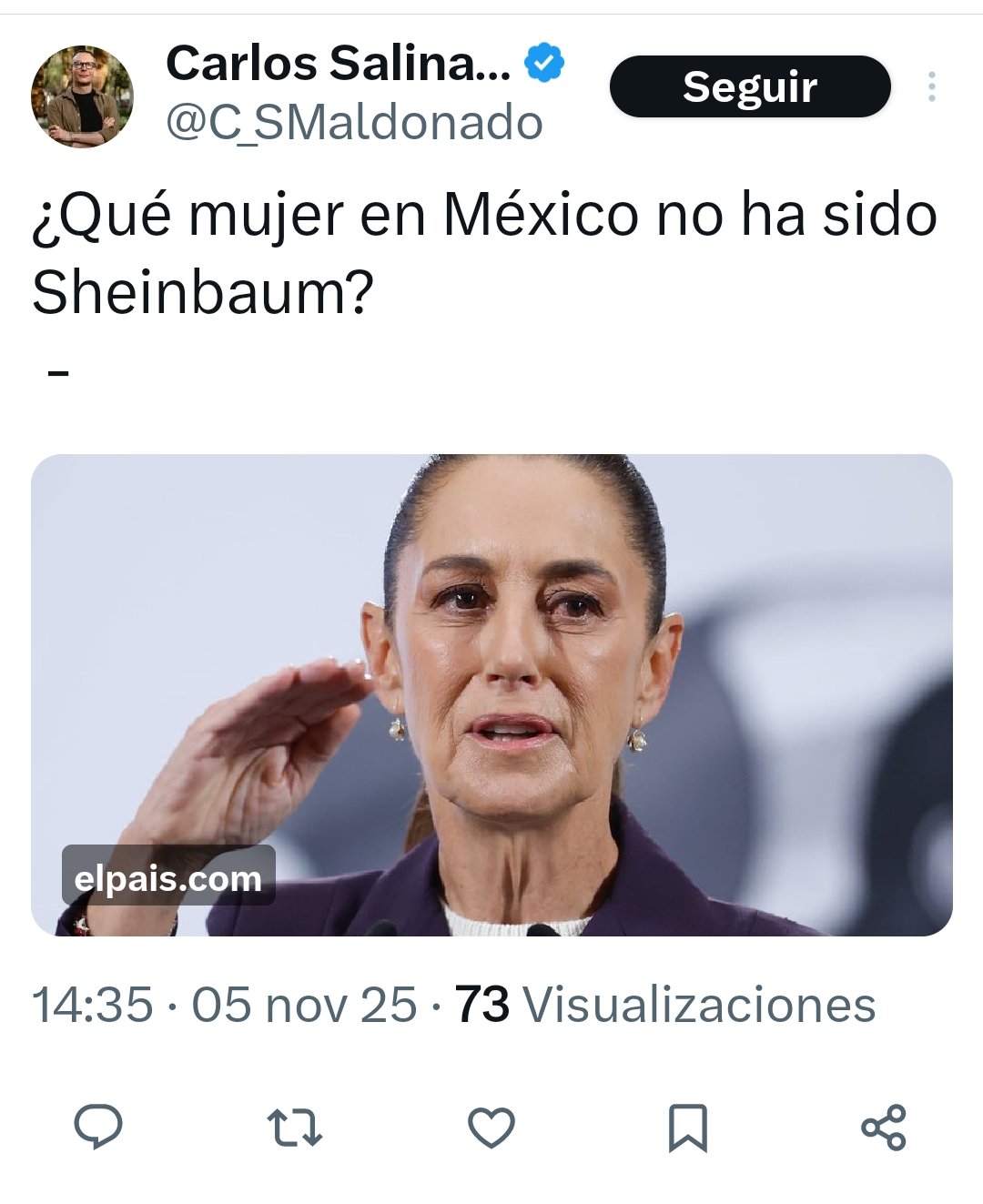Click the blue verified badge
Screen dimensions: 983x1204
click(545, 63)
